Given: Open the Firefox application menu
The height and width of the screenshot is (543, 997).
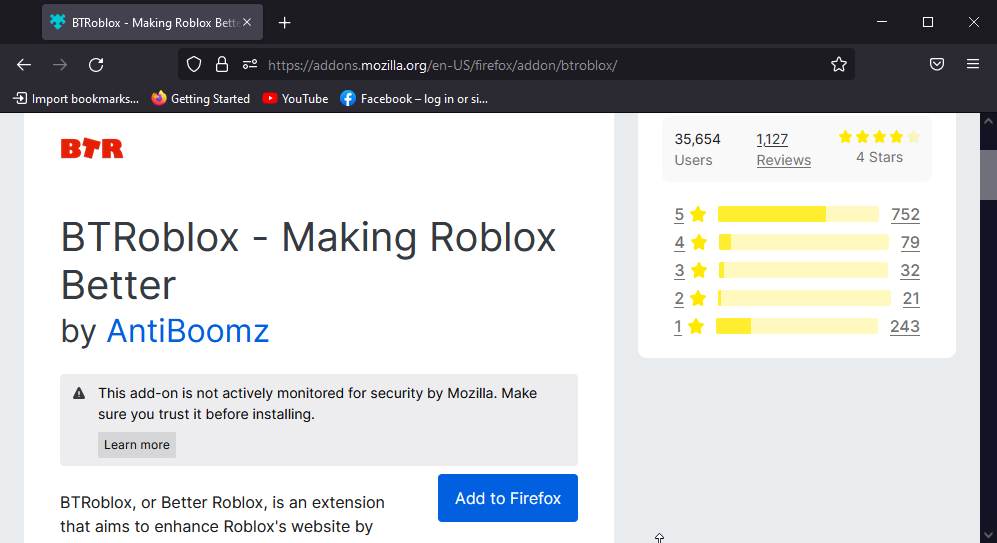Looking at the screenshot, I should pos(973,64).
